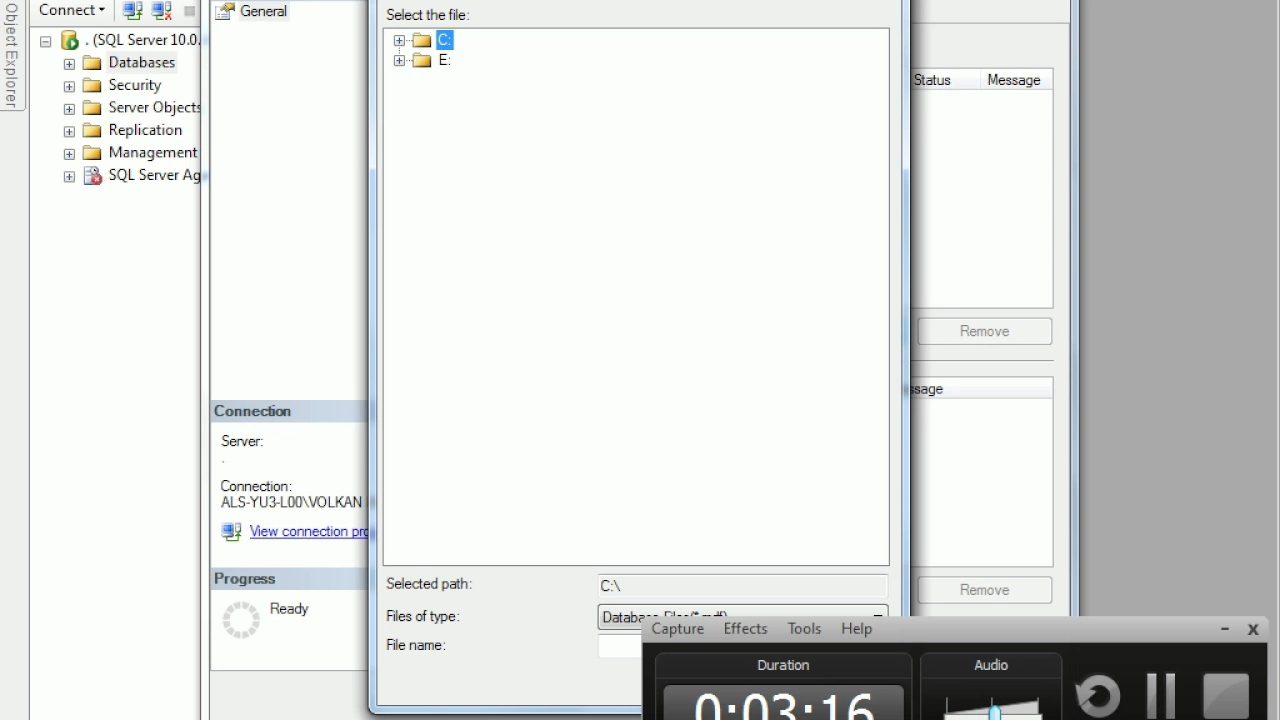Open the recorder's Effects menu
The width and height of the screenshot is (1280, 720).
click(745, 629)
